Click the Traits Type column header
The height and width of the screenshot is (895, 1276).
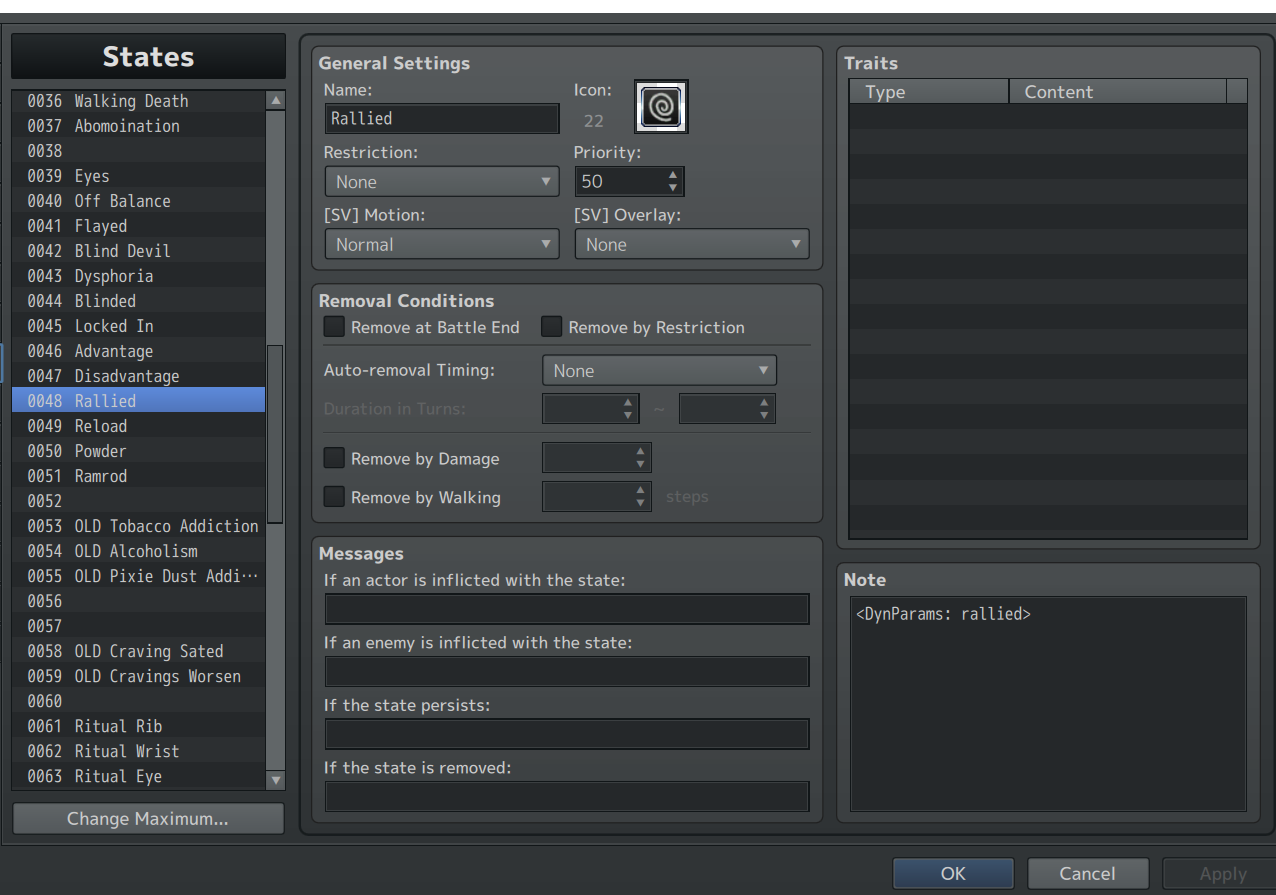pos(929,92)
